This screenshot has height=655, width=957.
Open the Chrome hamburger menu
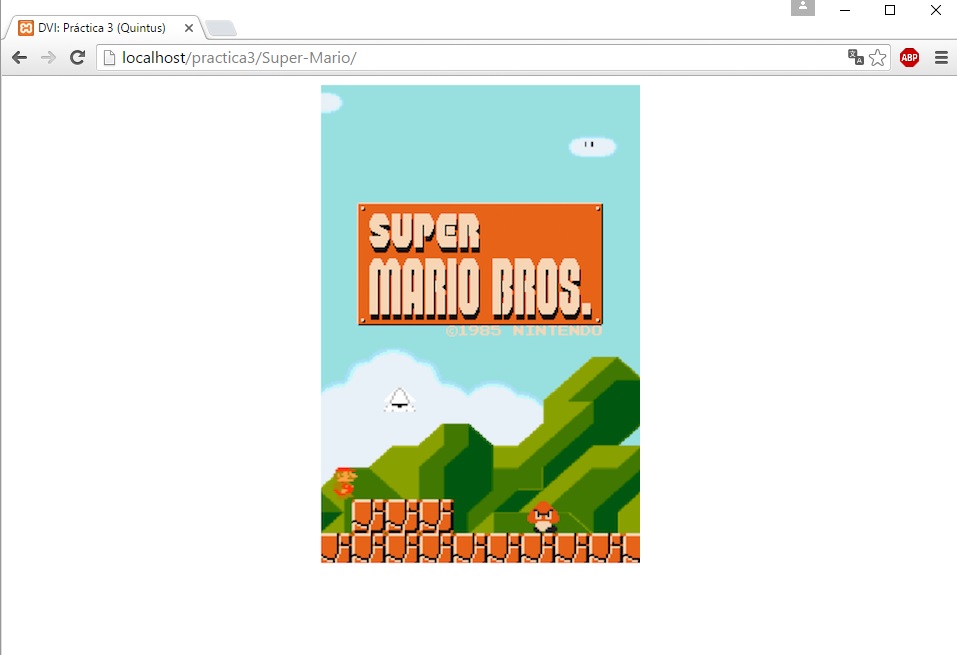click(x=941, y=58)
